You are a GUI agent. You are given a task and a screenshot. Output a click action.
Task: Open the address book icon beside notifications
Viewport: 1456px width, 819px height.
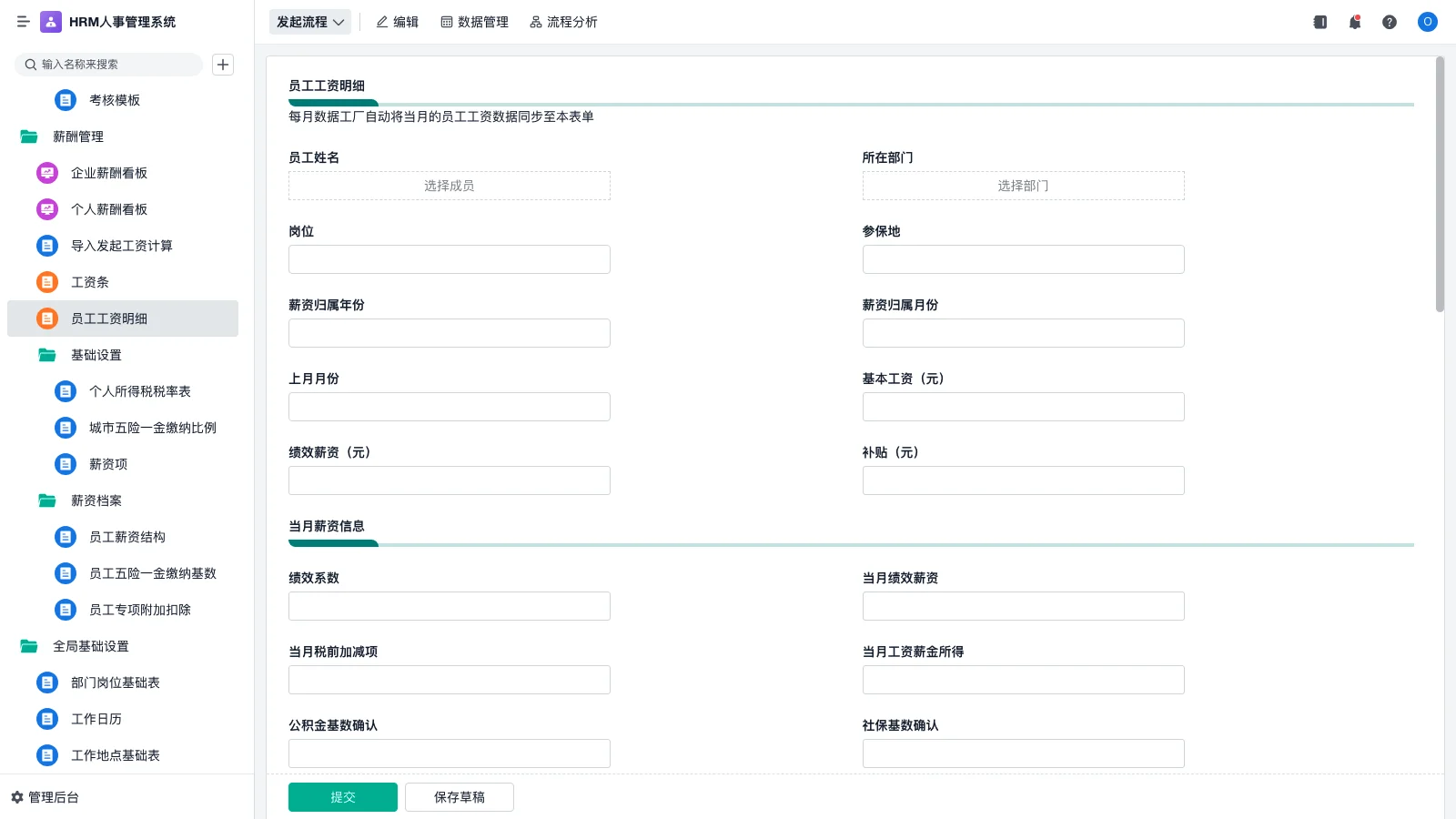(1319, 22)
